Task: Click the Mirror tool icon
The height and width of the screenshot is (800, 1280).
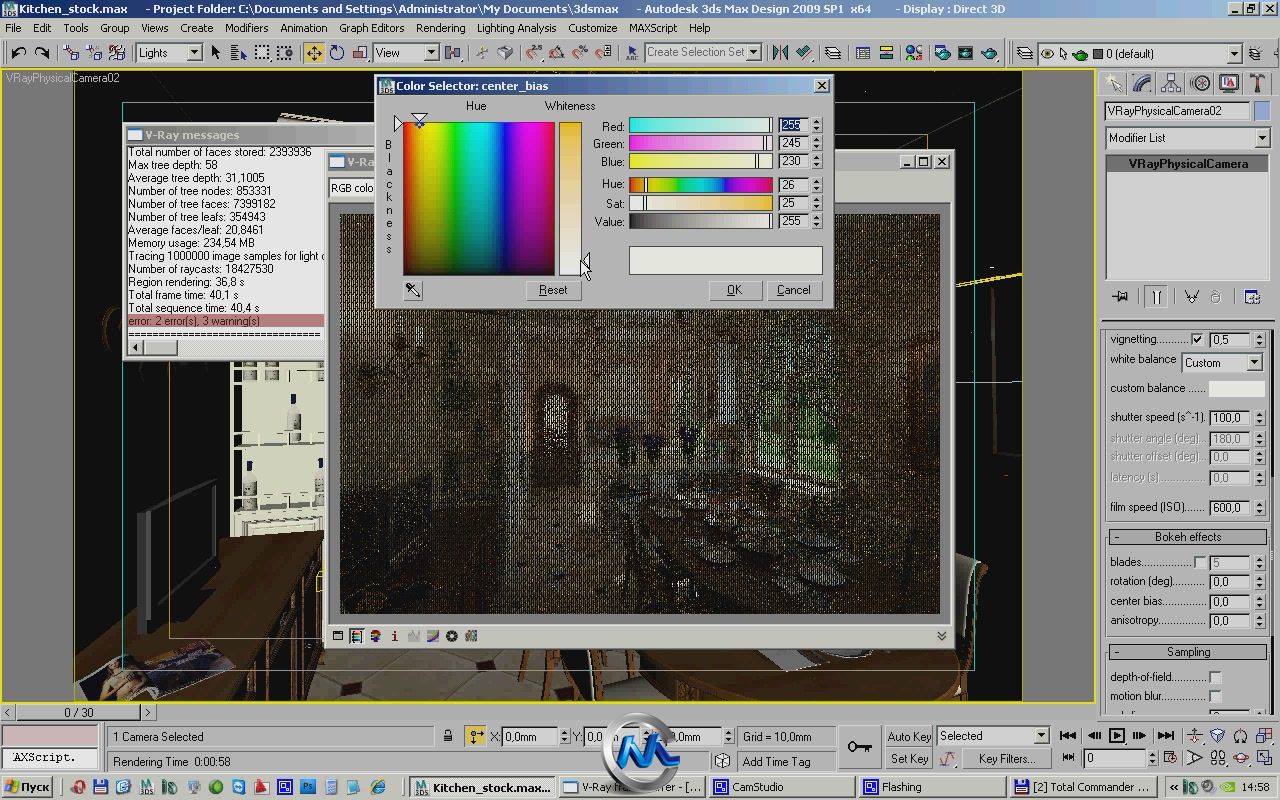Action: click(780, 53)
